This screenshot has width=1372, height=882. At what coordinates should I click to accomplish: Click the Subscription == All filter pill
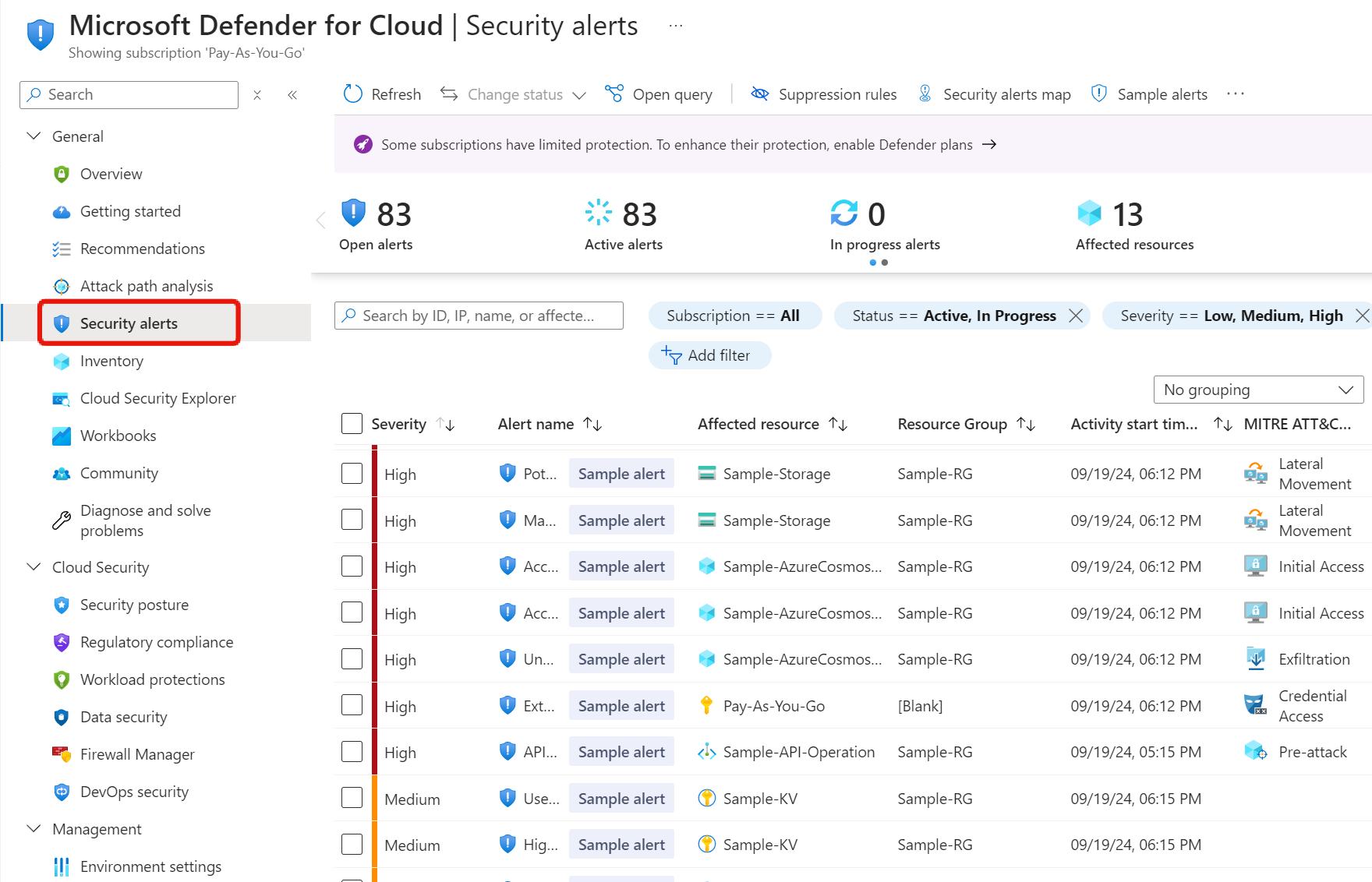[734, 316]
